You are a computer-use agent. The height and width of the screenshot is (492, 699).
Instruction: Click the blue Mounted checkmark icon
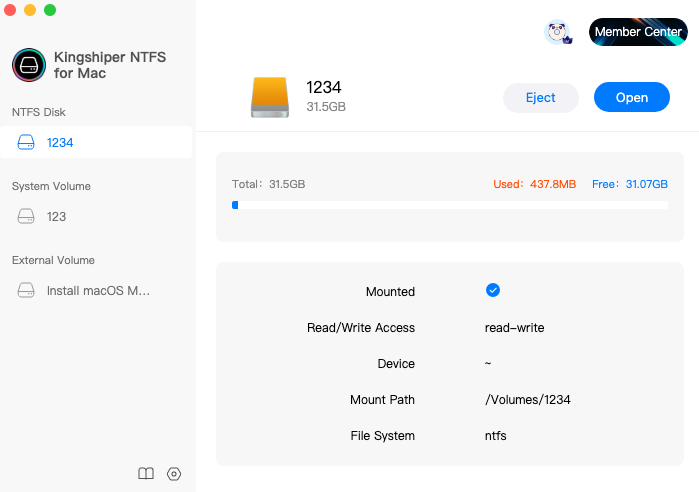tap(493, 290)
